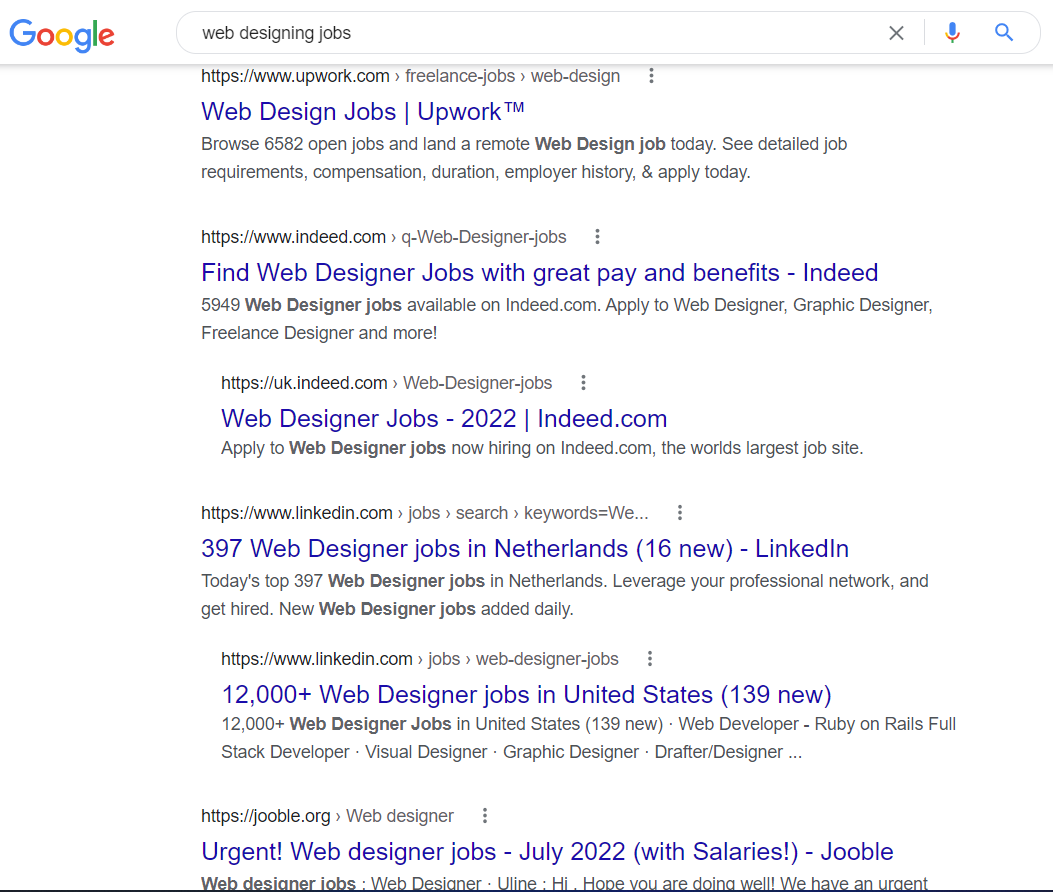Click the www.indeed.com q-Web-Designer-jobs URL breadcrumb

[x=383, y=237]
